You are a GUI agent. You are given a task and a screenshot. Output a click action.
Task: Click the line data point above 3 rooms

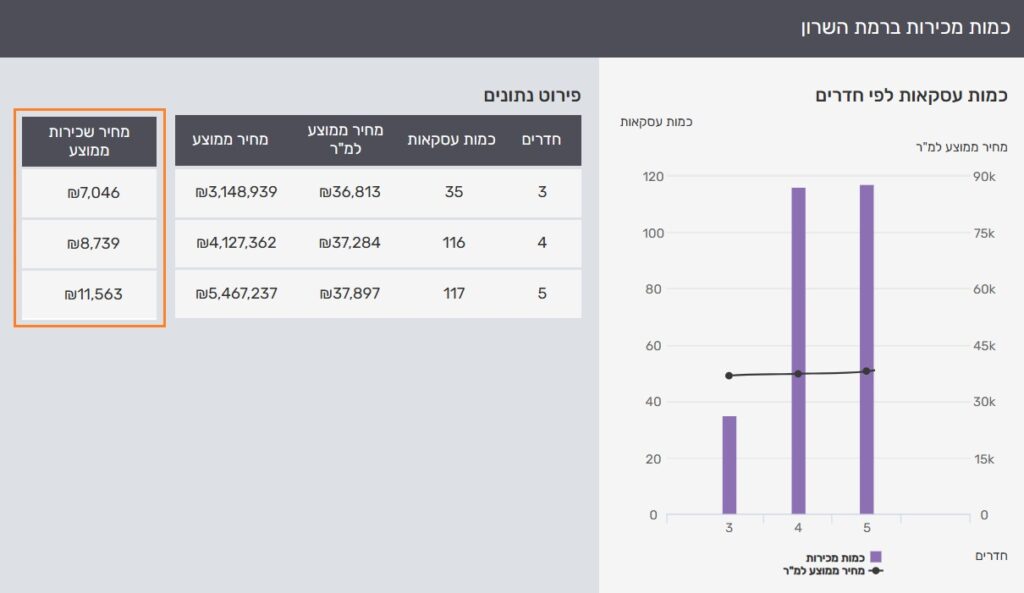coord(729,376)
